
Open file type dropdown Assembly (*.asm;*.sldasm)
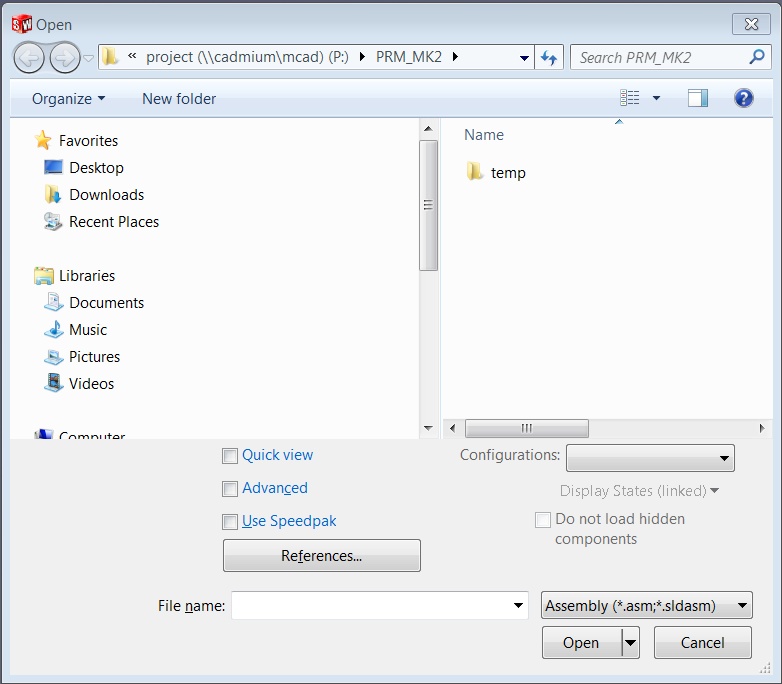tap(647, 606)
